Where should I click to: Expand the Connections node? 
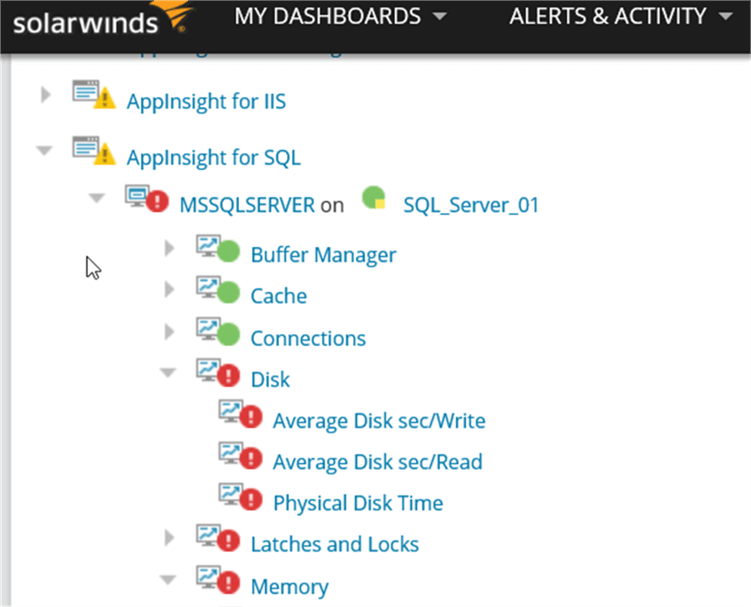(169, 331)
